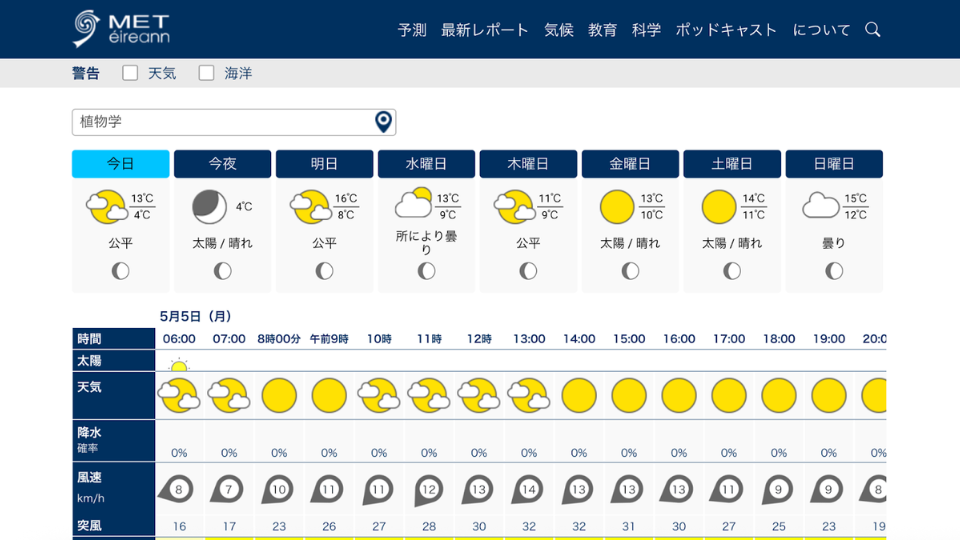Click moon phase icon under 日曜日
The height and width of the screenshot is (540, 960).
[834, 271]
